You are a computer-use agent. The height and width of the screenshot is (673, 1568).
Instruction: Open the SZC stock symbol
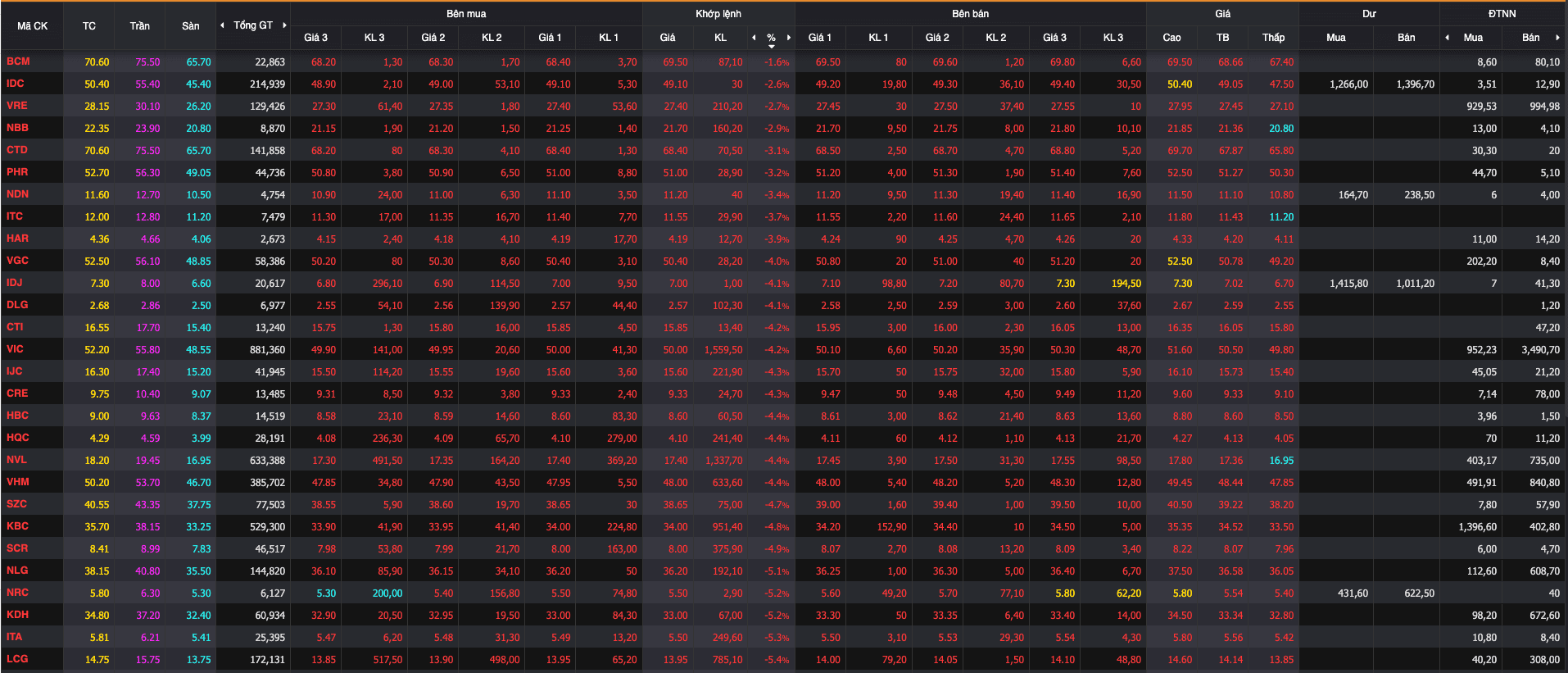click(16, 504)
